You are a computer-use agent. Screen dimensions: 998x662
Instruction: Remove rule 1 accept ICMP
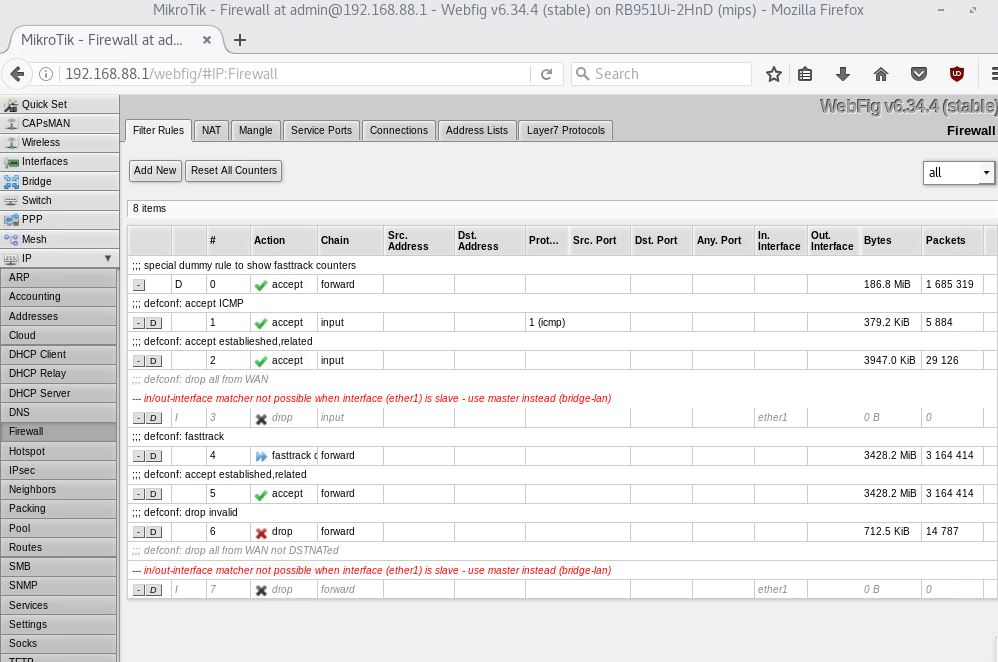139,323
